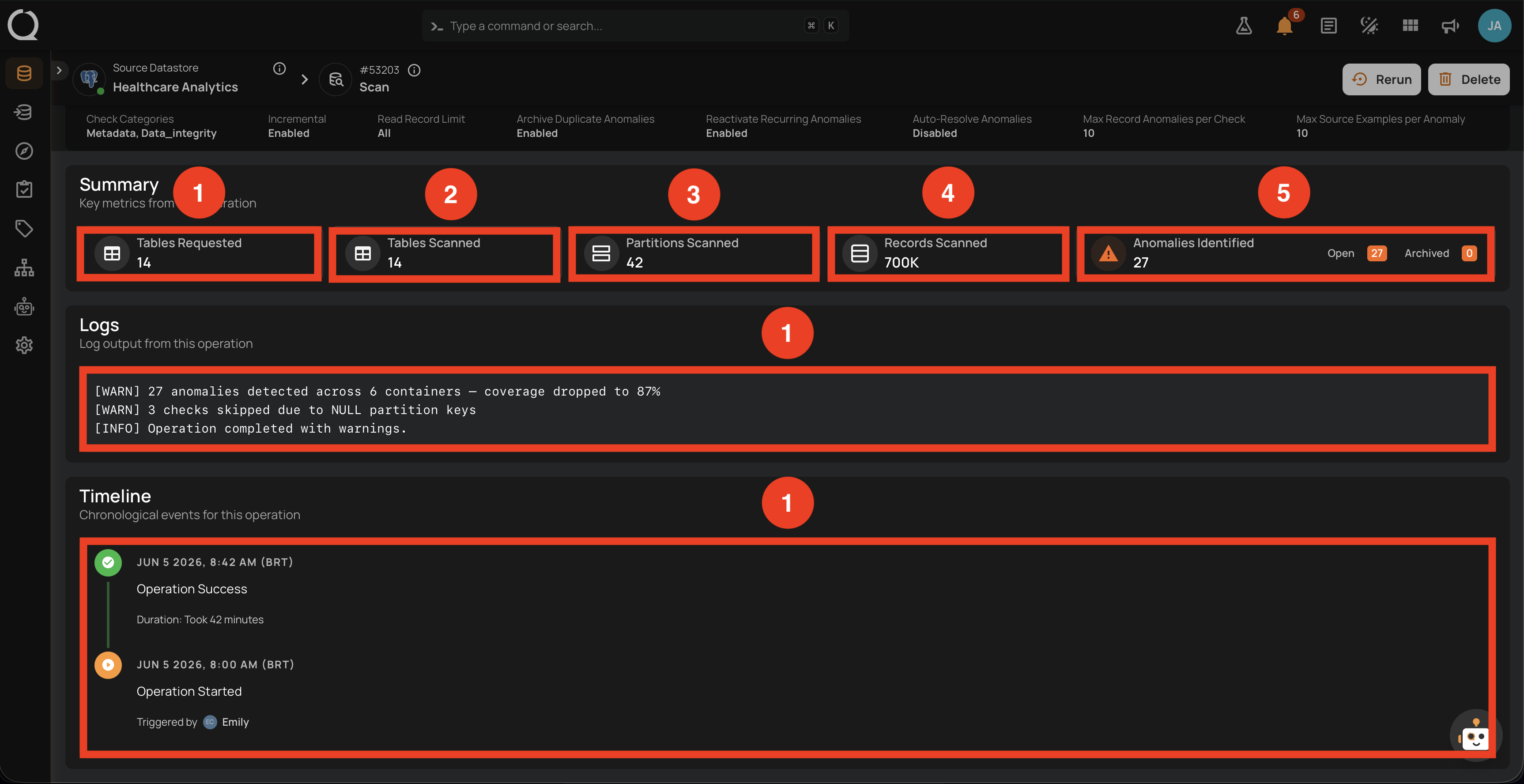This screenshot has width=1524, height=784.
Task: Click the Records Scanned 700K value
Action: pyautogui.click(x=901, y=262)
